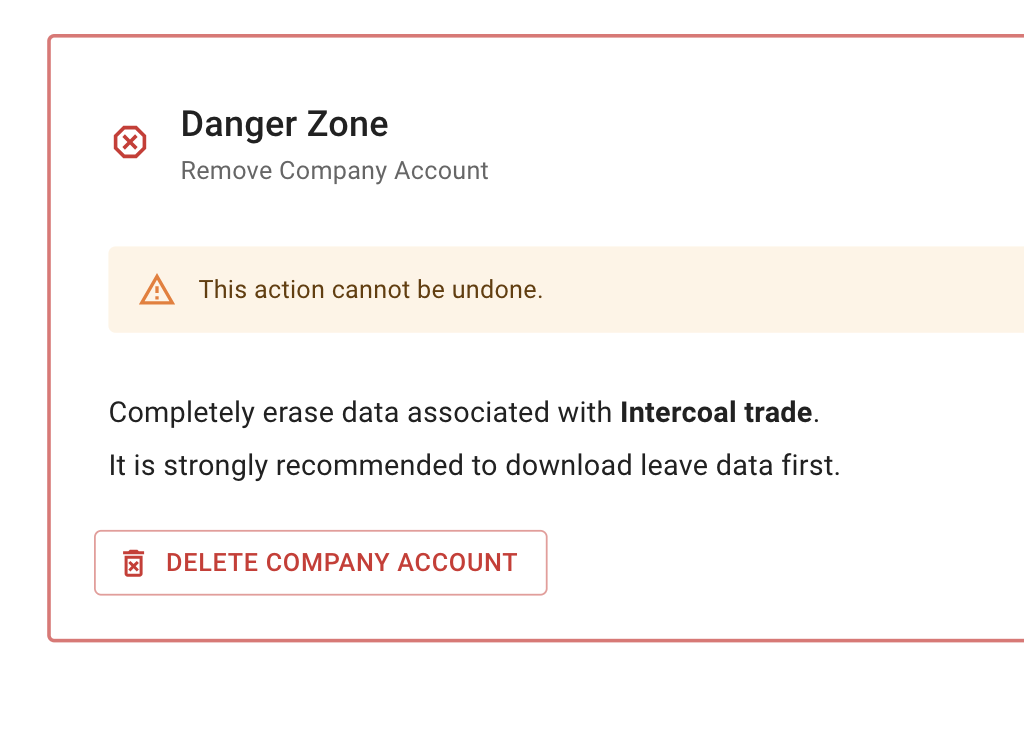This screenshot has height=732, width=1024.
Task: Select the bold Intercoal trade company name
Action: pyautogui.click(x=715, y=412)
